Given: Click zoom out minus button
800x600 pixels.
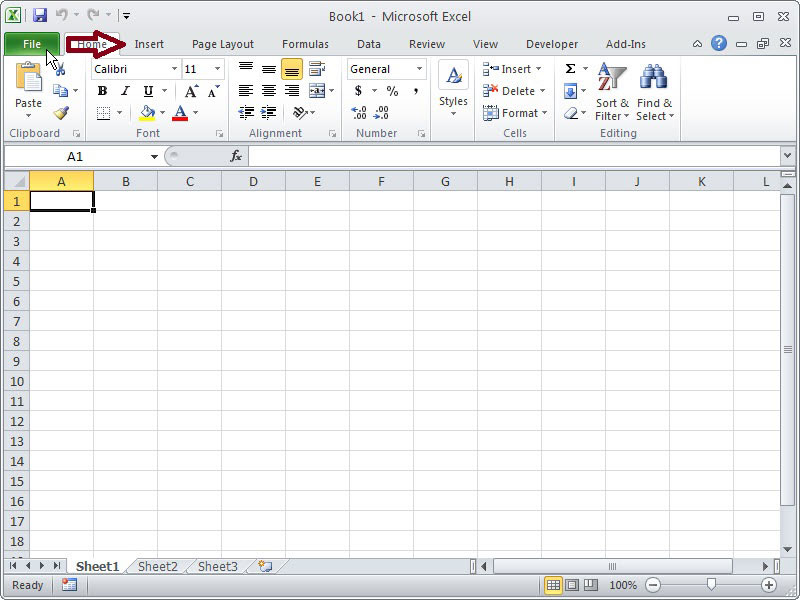Looking at the screenshot, I should pos(653,585).
